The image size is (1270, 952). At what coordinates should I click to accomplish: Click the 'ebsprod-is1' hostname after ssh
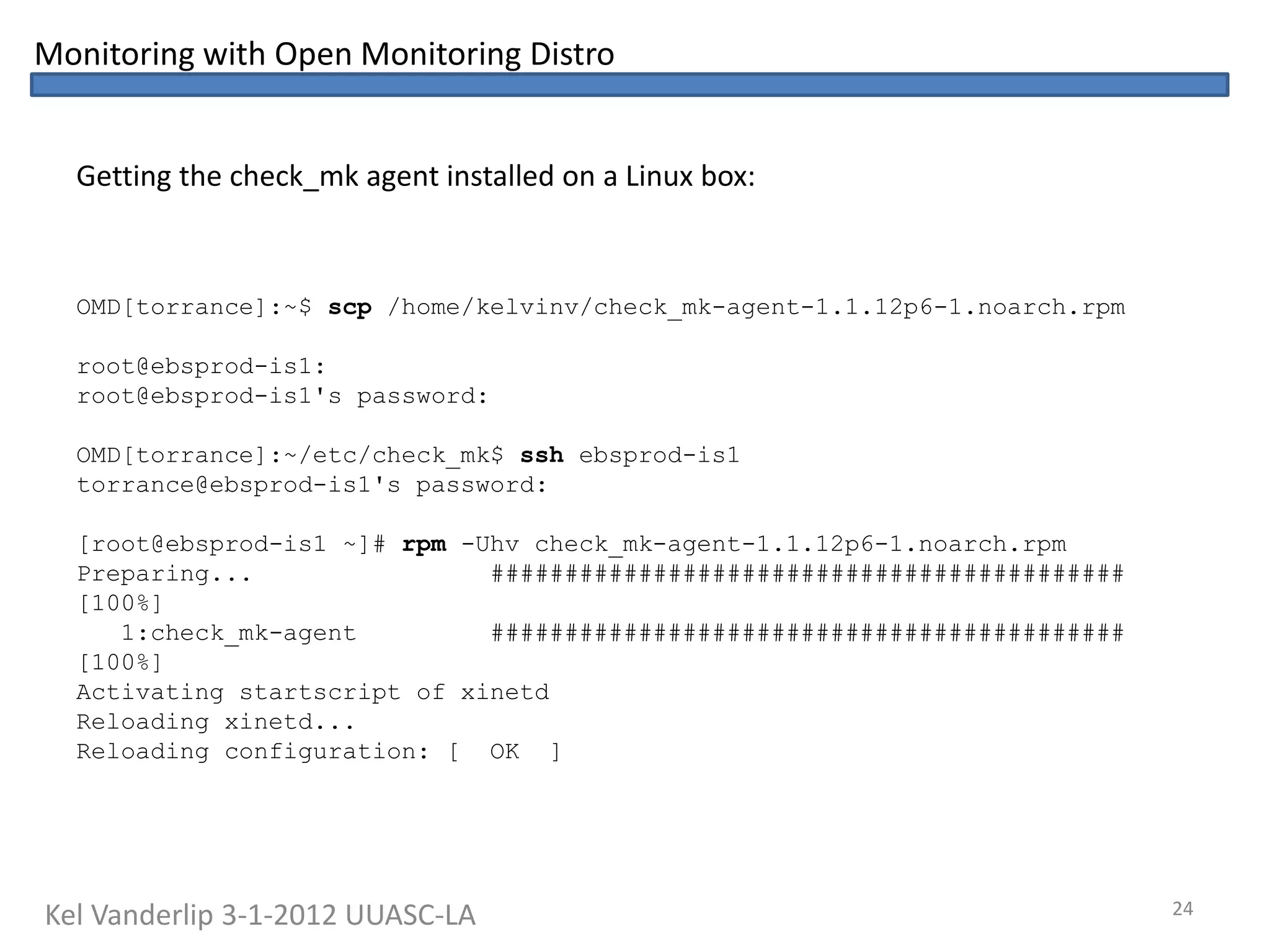click(x=659, y=456)
